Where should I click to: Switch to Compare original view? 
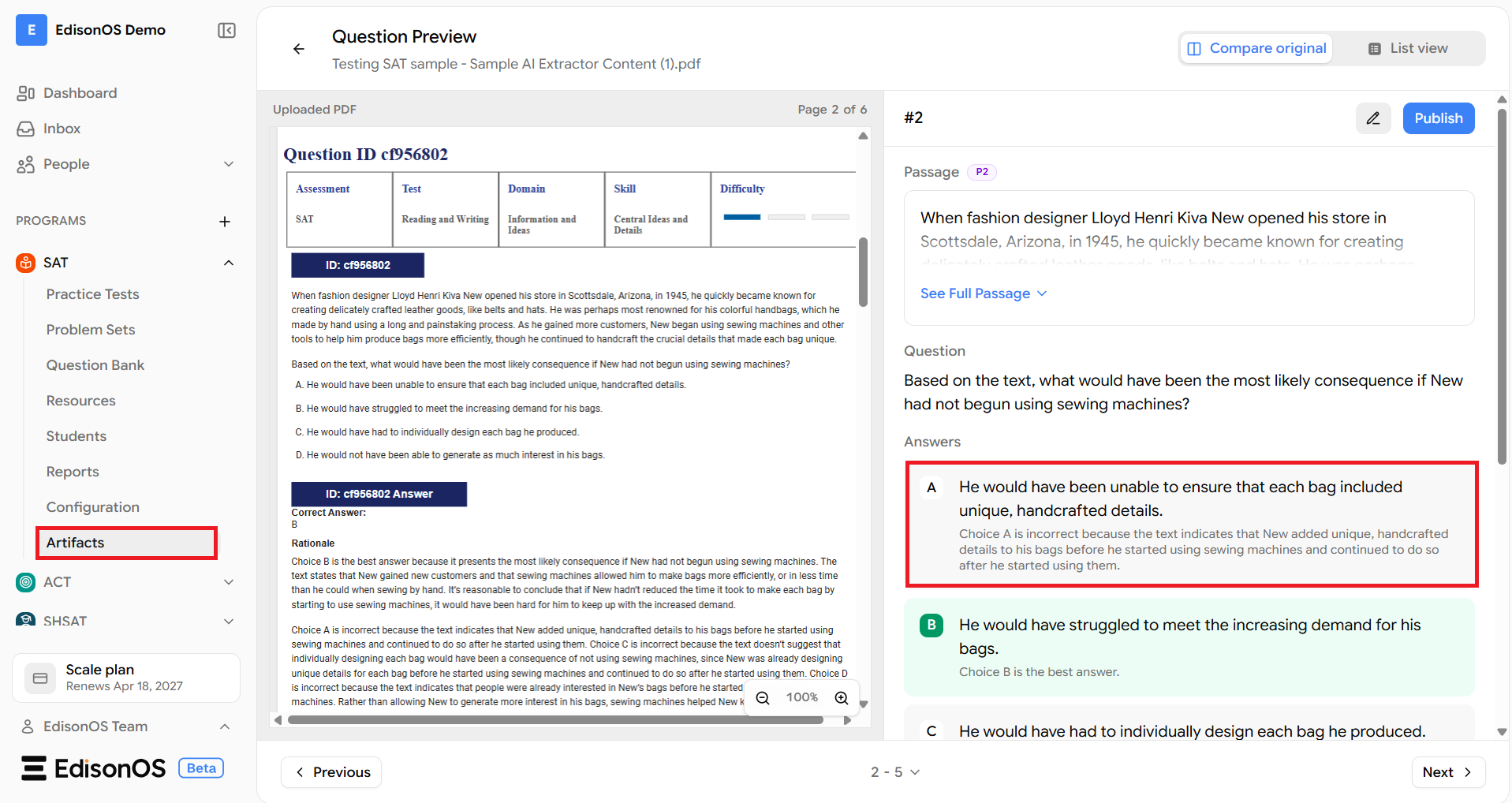pyautogui.click(x=1256, y=49)
